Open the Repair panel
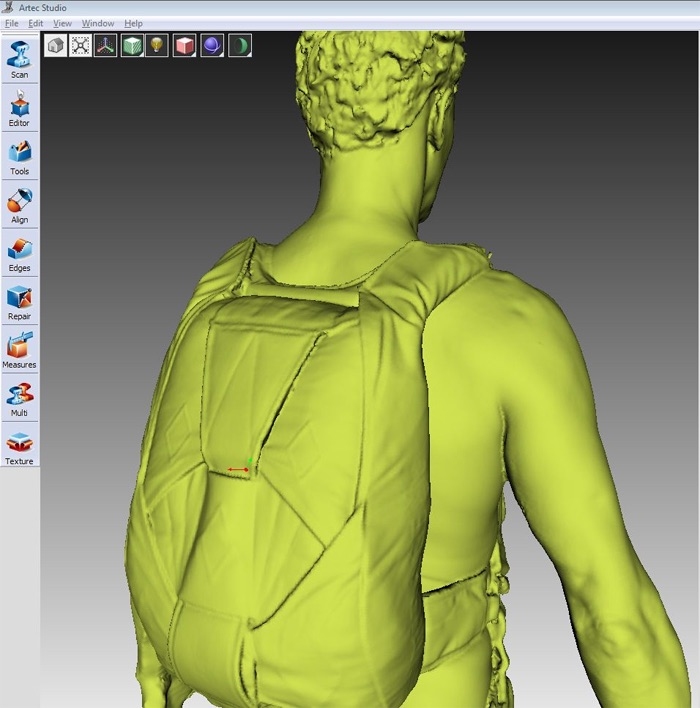 (19, 301)
